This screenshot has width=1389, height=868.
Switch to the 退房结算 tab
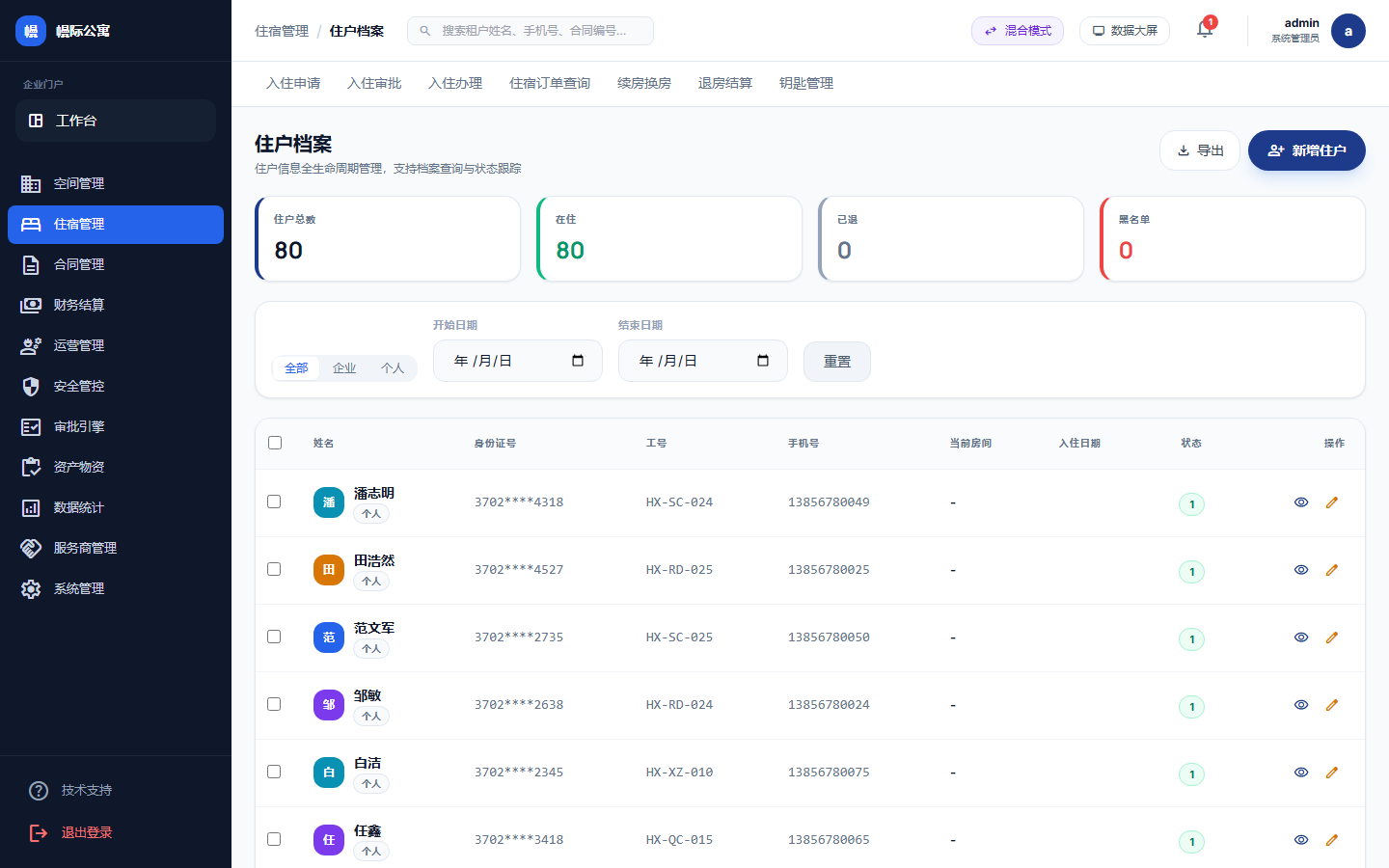click(725, 83)
